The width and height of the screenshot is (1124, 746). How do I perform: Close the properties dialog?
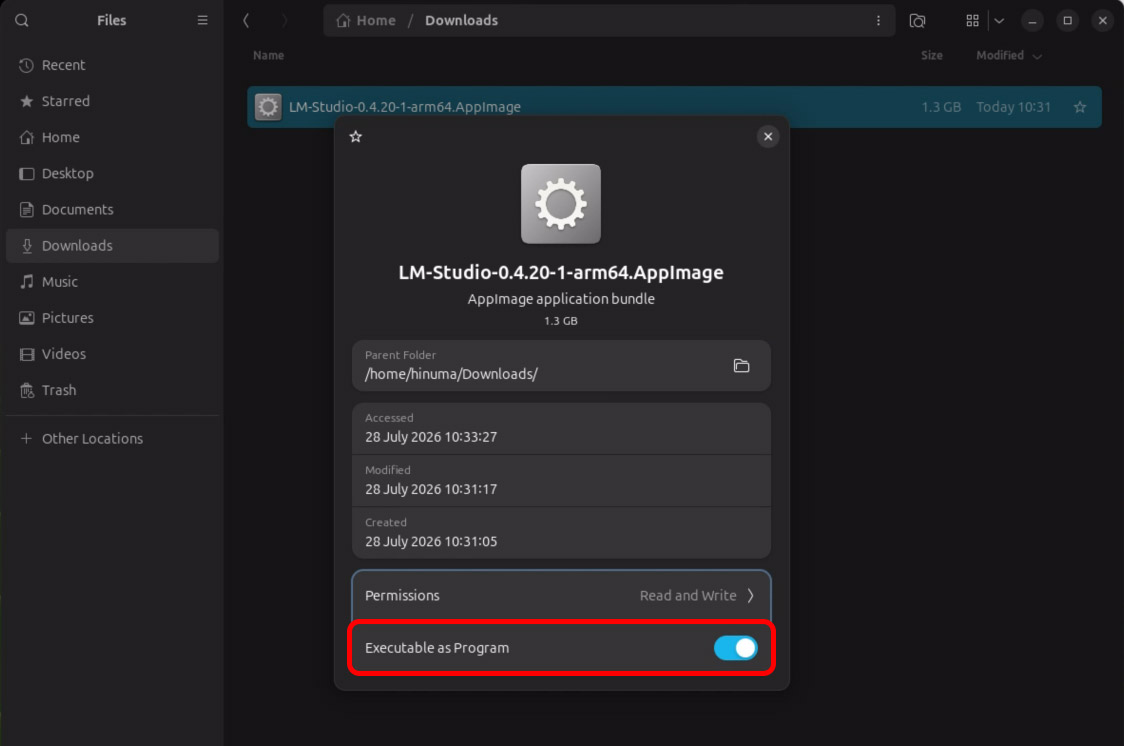(x=768, y=136)
